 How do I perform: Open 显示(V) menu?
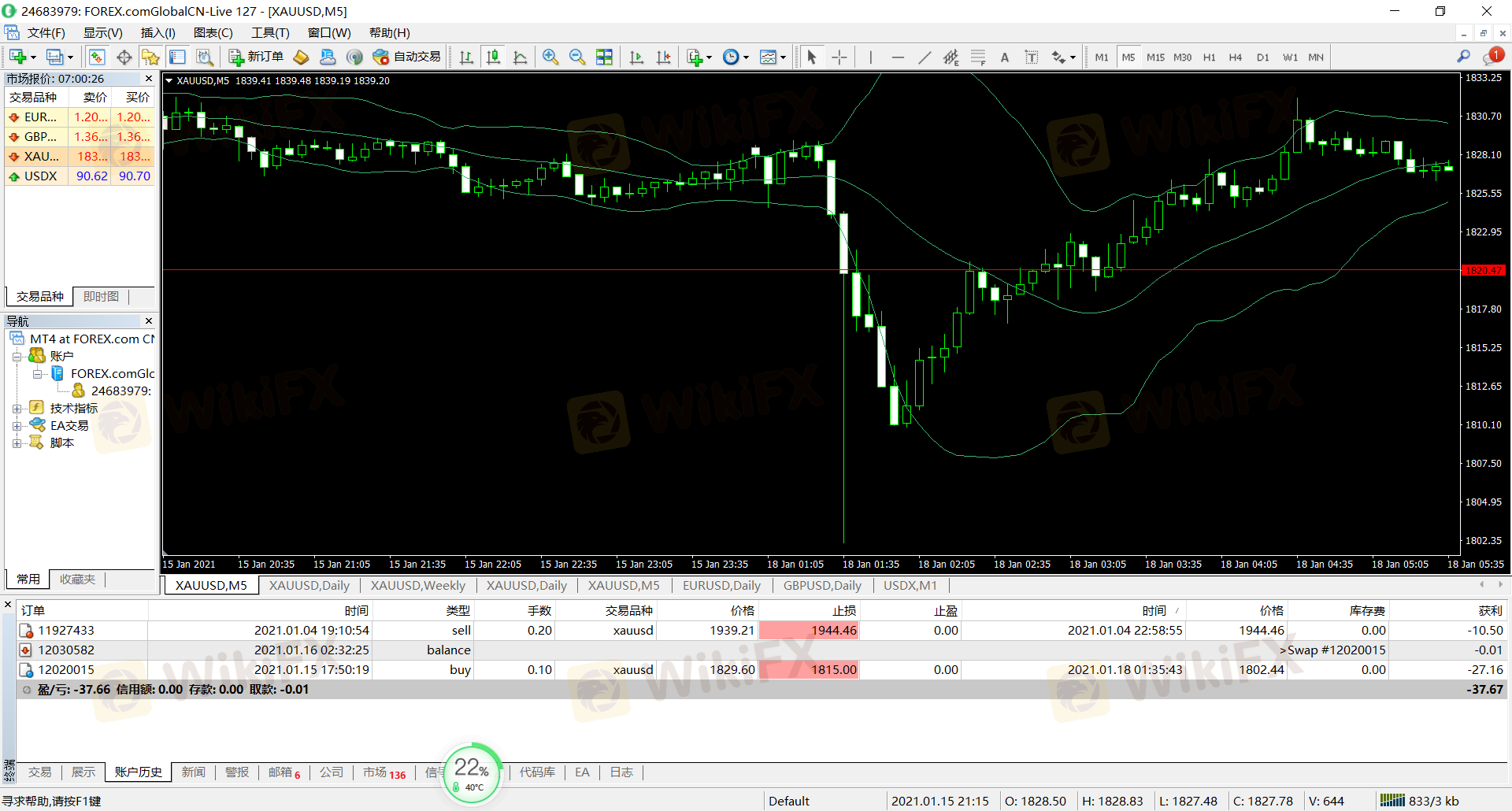(x=102, y=32)
